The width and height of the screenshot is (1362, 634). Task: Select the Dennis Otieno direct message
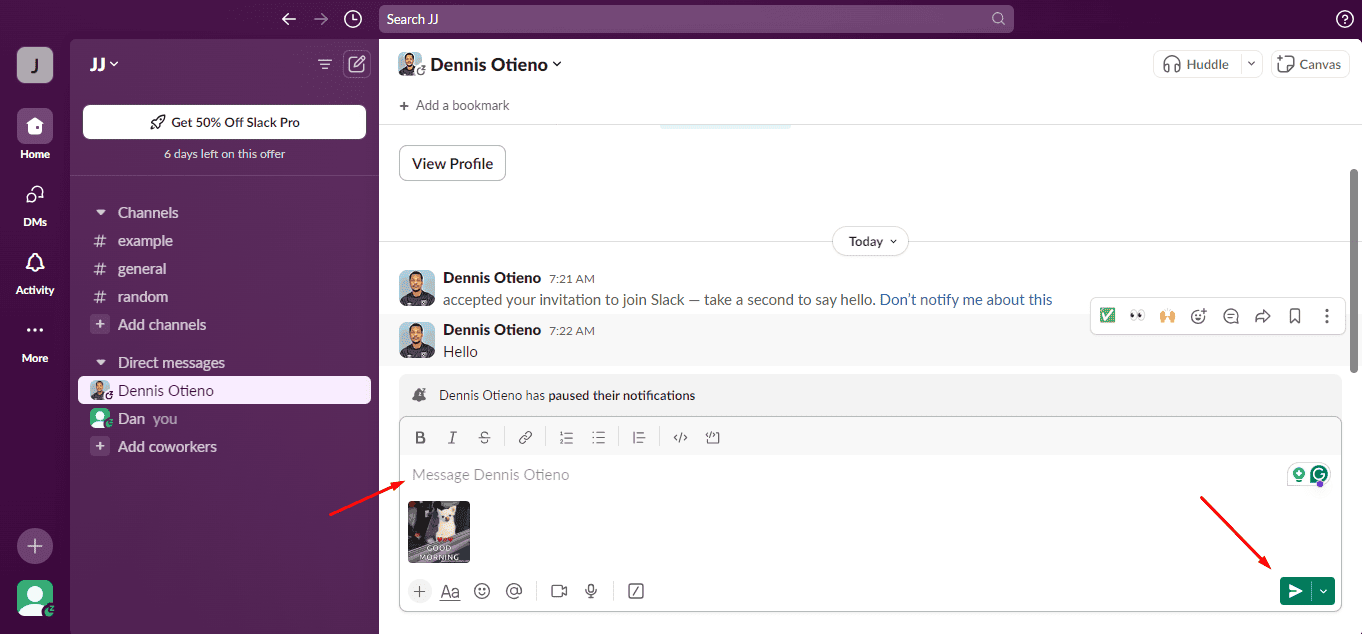tap(224, 391)
